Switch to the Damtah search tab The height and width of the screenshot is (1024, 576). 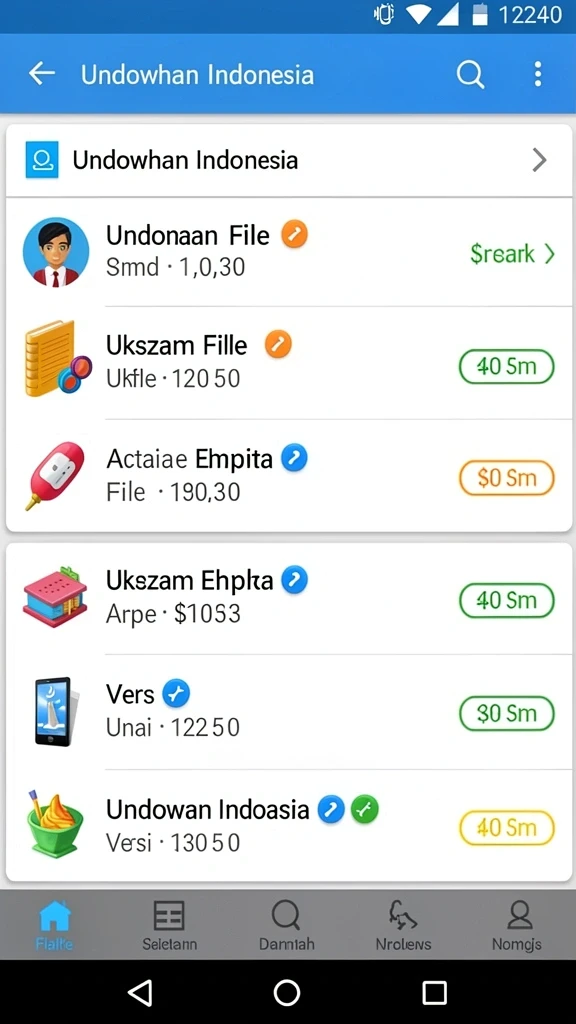point(286,925)
